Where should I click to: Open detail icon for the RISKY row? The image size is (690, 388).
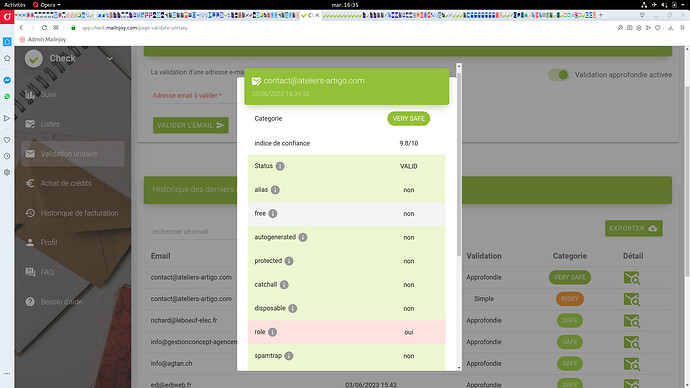[x=631, y=299]
